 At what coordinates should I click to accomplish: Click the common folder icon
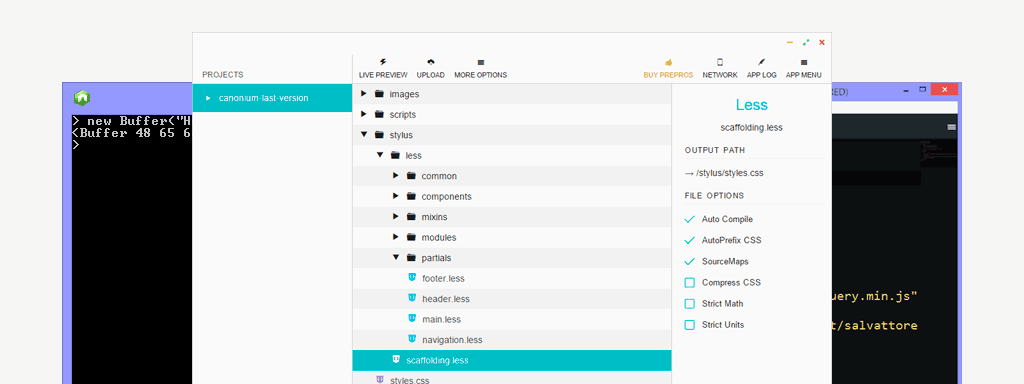(x=411, y=176)
